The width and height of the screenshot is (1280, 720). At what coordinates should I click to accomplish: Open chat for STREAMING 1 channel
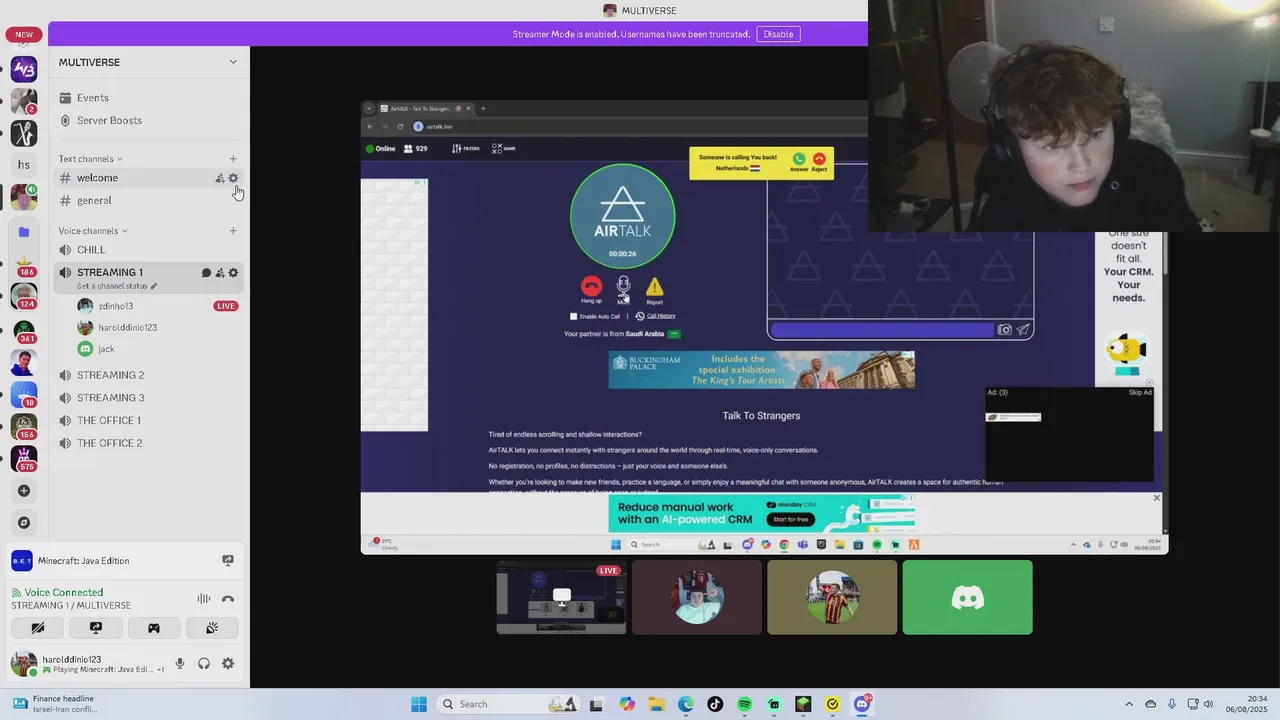coord(206,273)
